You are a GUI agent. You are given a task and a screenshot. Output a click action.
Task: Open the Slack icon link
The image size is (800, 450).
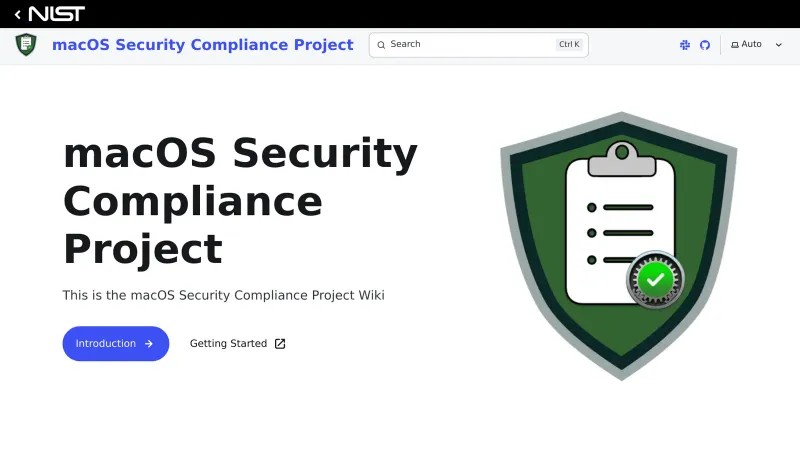pyautogui.click(x=685, y=45)
